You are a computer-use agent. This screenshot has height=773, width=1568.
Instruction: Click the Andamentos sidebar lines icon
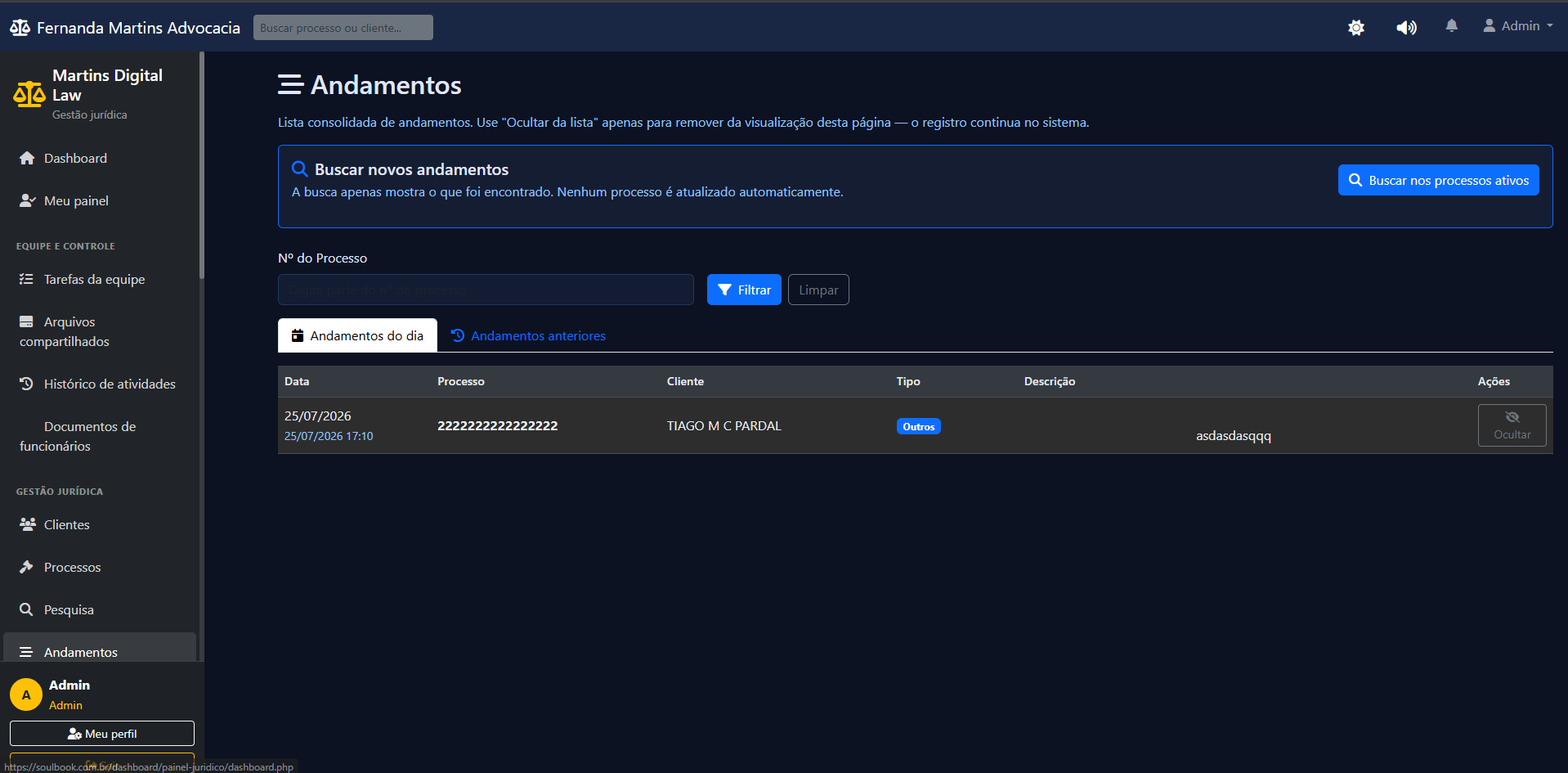[26, 652]
